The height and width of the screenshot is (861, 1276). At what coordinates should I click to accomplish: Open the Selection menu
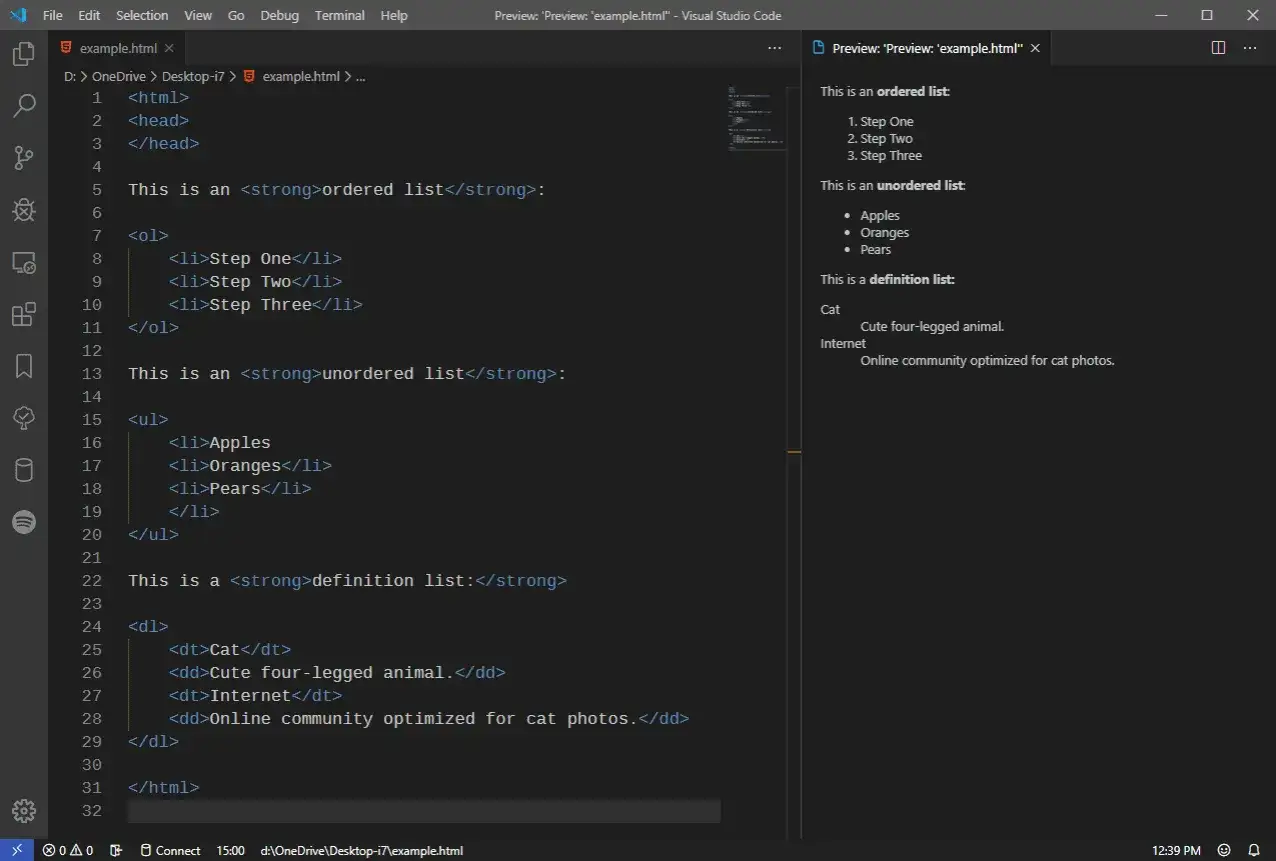(142, 15)
